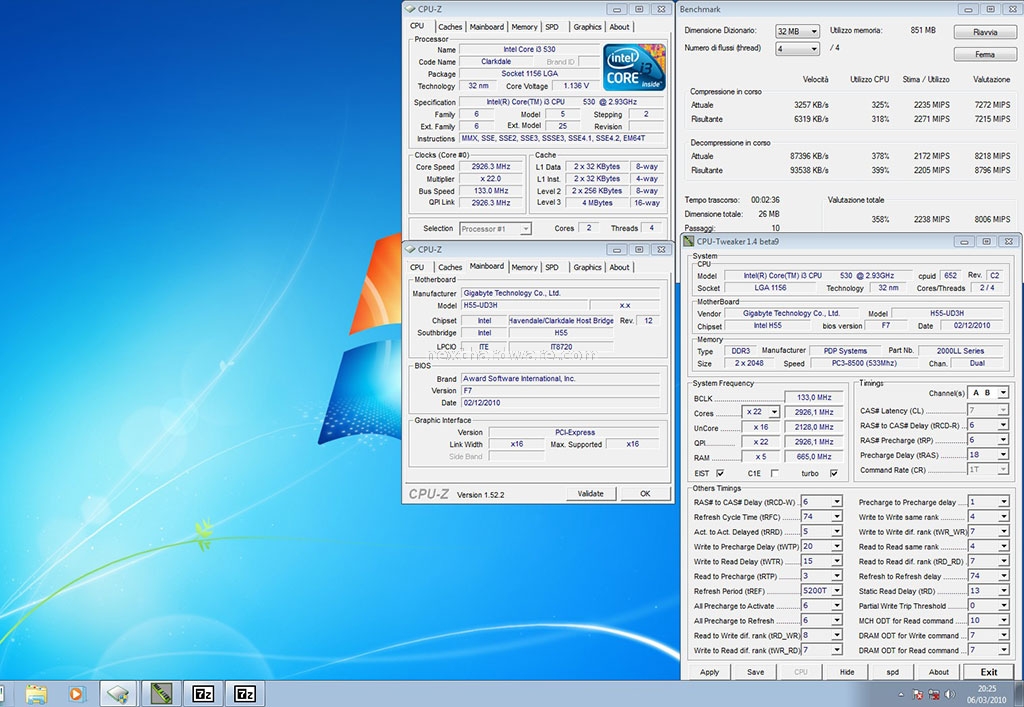Image resolution: width=1024 pixels, height=707 pixels.
Task: Click the OK button in CPU-Z
Action: tap(645, 494)
